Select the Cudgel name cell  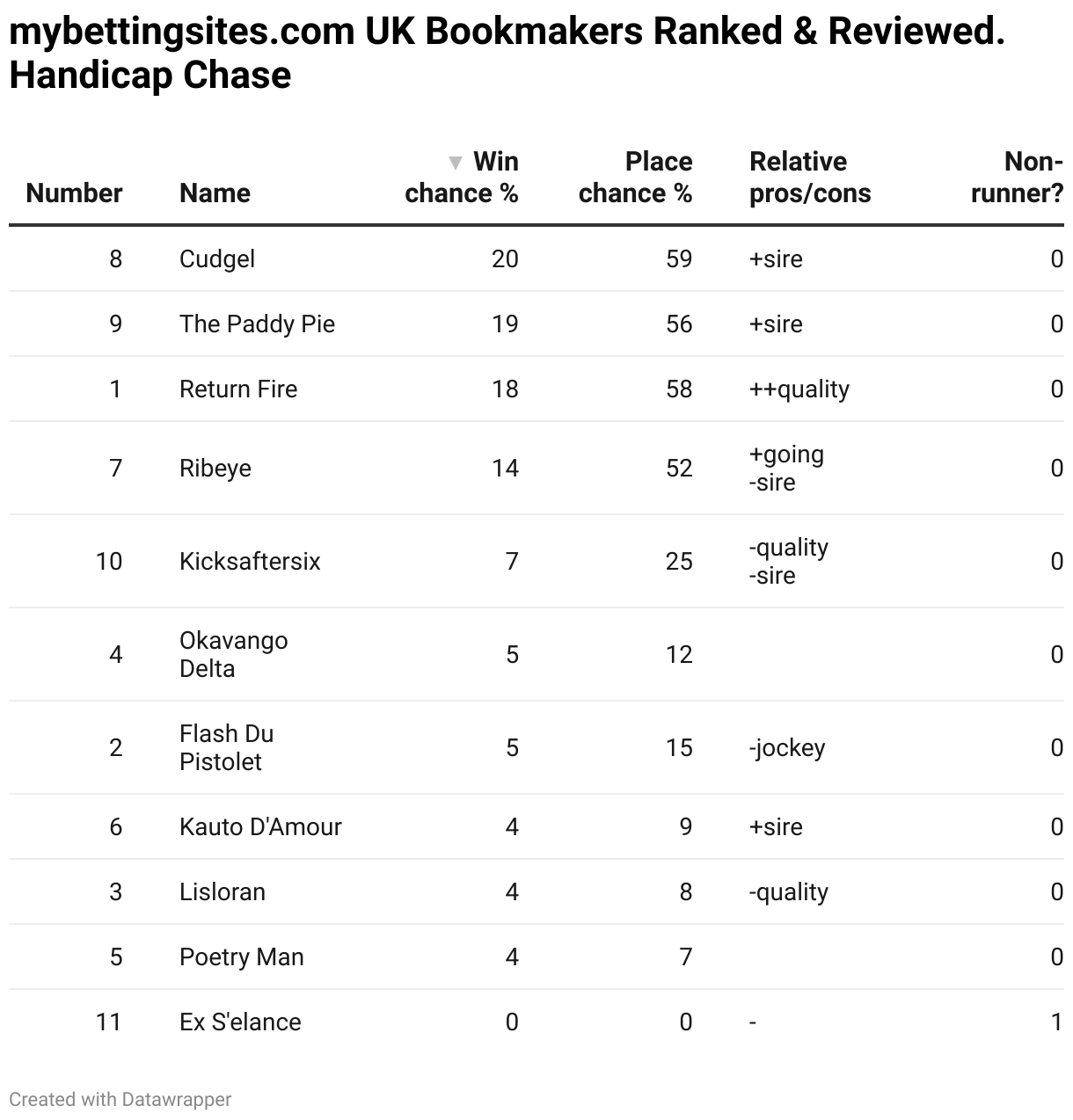[x=217, y=259]
